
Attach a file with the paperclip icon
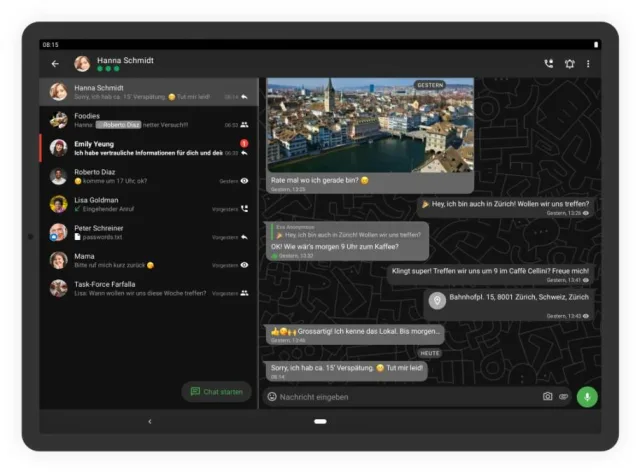tap(563, 397)
